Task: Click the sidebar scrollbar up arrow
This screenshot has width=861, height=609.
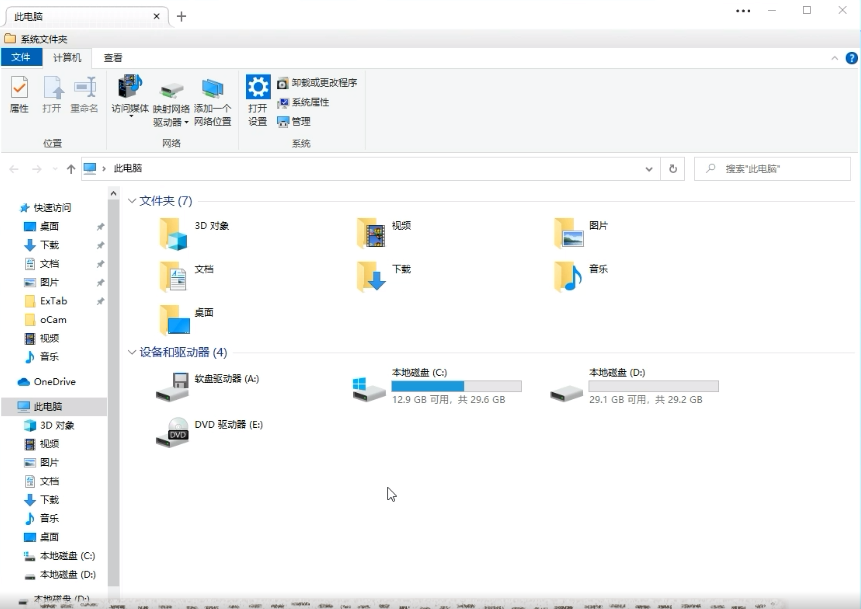Action: pos(113,193)
